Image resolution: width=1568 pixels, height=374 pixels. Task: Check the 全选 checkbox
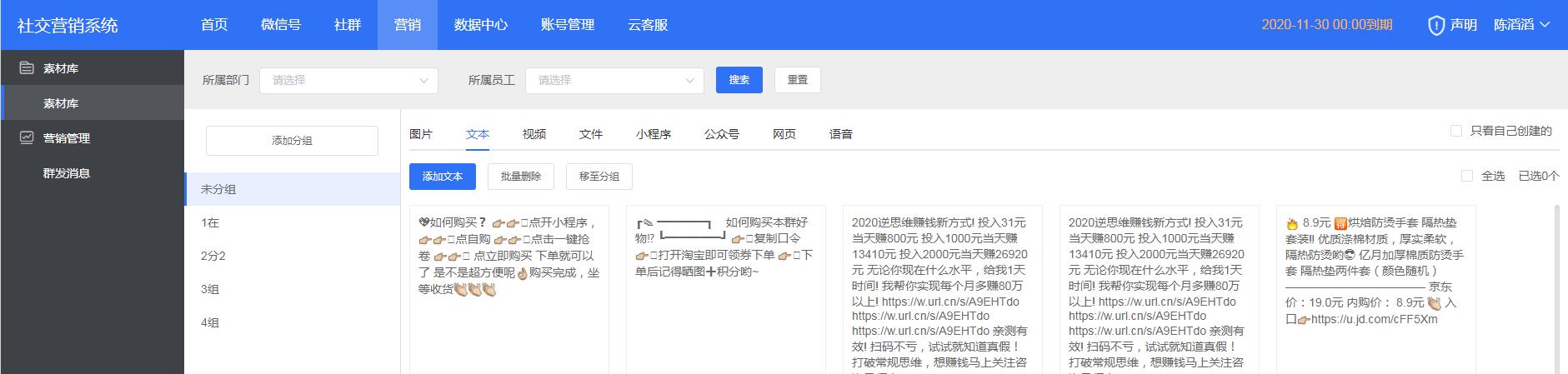[x=1467, y=176]
